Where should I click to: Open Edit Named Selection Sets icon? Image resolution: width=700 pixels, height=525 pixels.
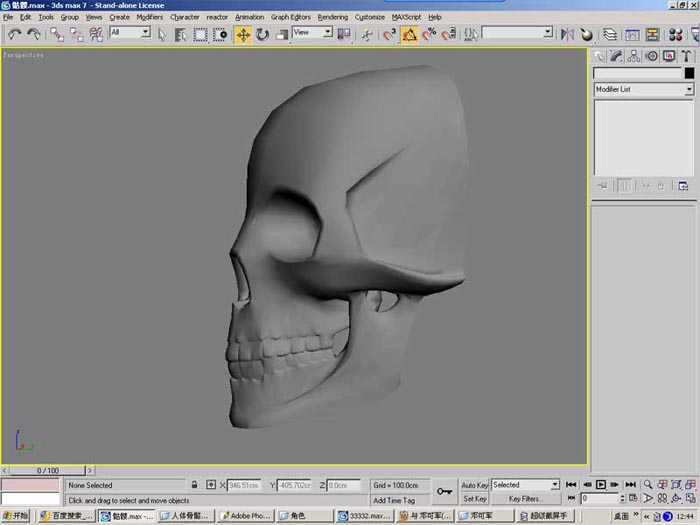(471, 34)
